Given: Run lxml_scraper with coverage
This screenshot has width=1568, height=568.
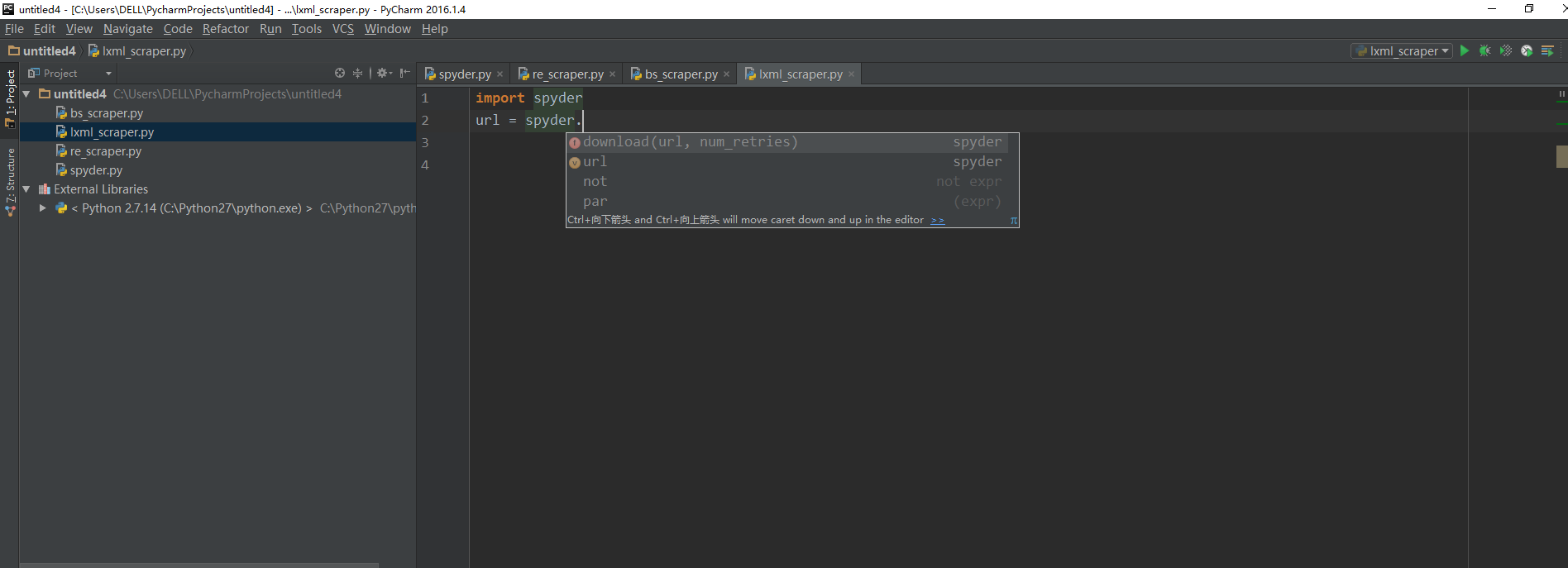Looking at the screenshot, I should tap(1506, 50).
